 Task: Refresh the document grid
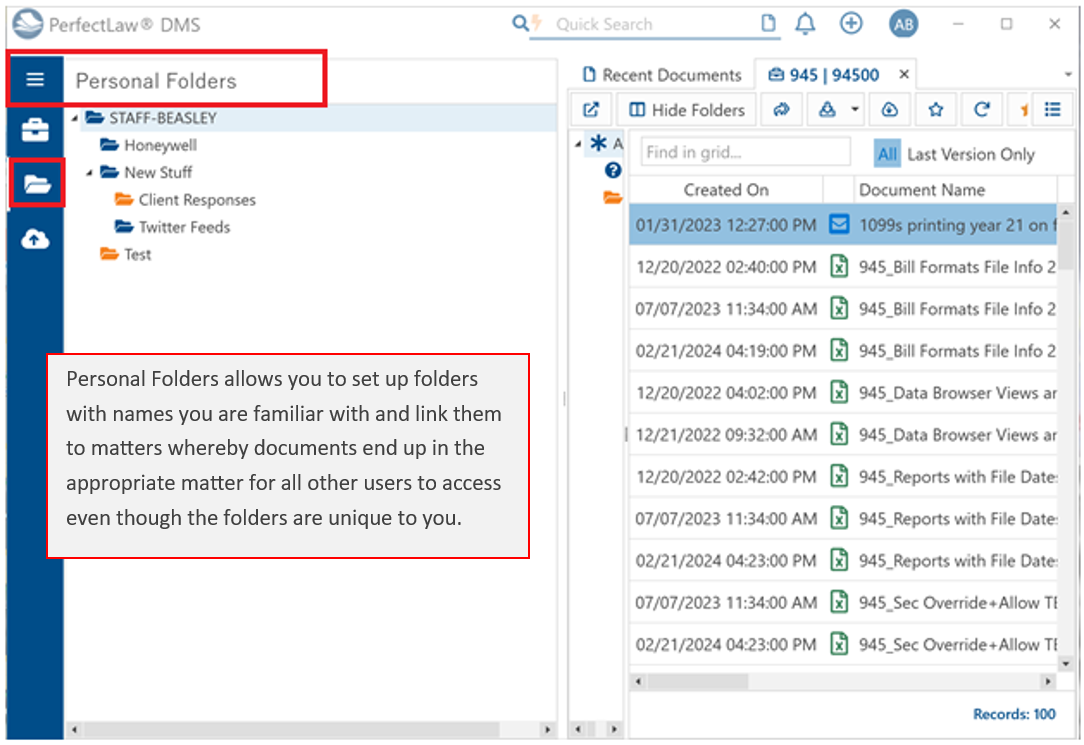click(x=981, y=110)
